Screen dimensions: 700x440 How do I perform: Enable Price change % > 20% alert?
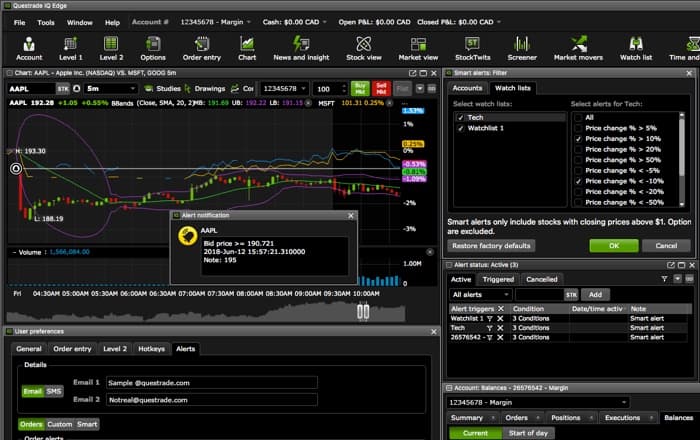pos(578,149)
